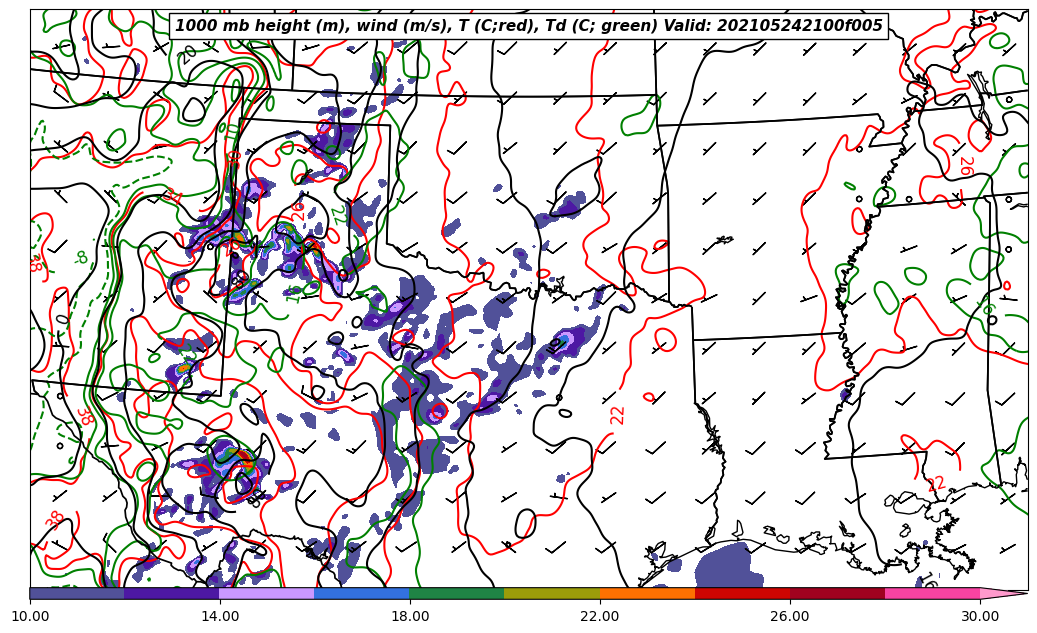Click the orange 22–24 colorbar segment
Viewport: 1037px width, 633px height.
tap(647, 593)
